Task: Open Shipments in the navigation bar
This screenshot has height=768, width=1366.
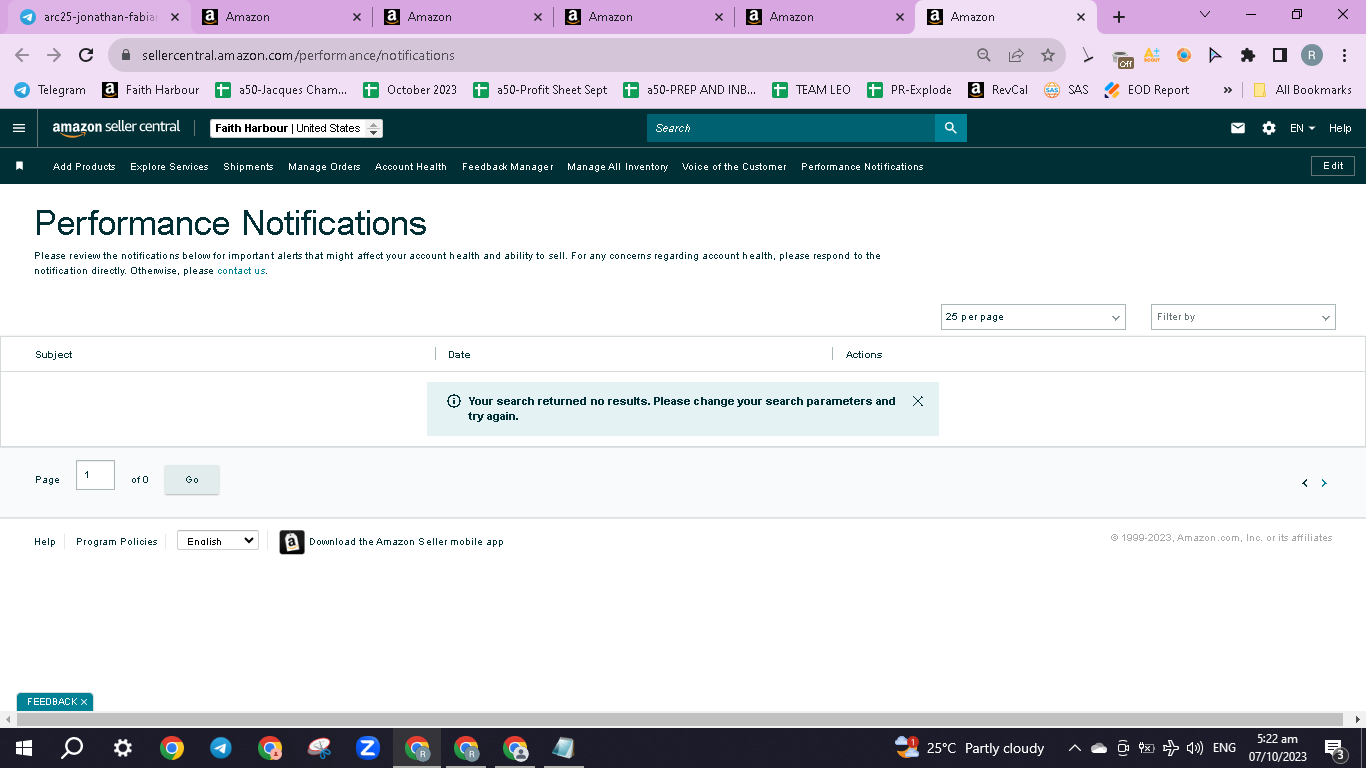Action: [248, 167]
